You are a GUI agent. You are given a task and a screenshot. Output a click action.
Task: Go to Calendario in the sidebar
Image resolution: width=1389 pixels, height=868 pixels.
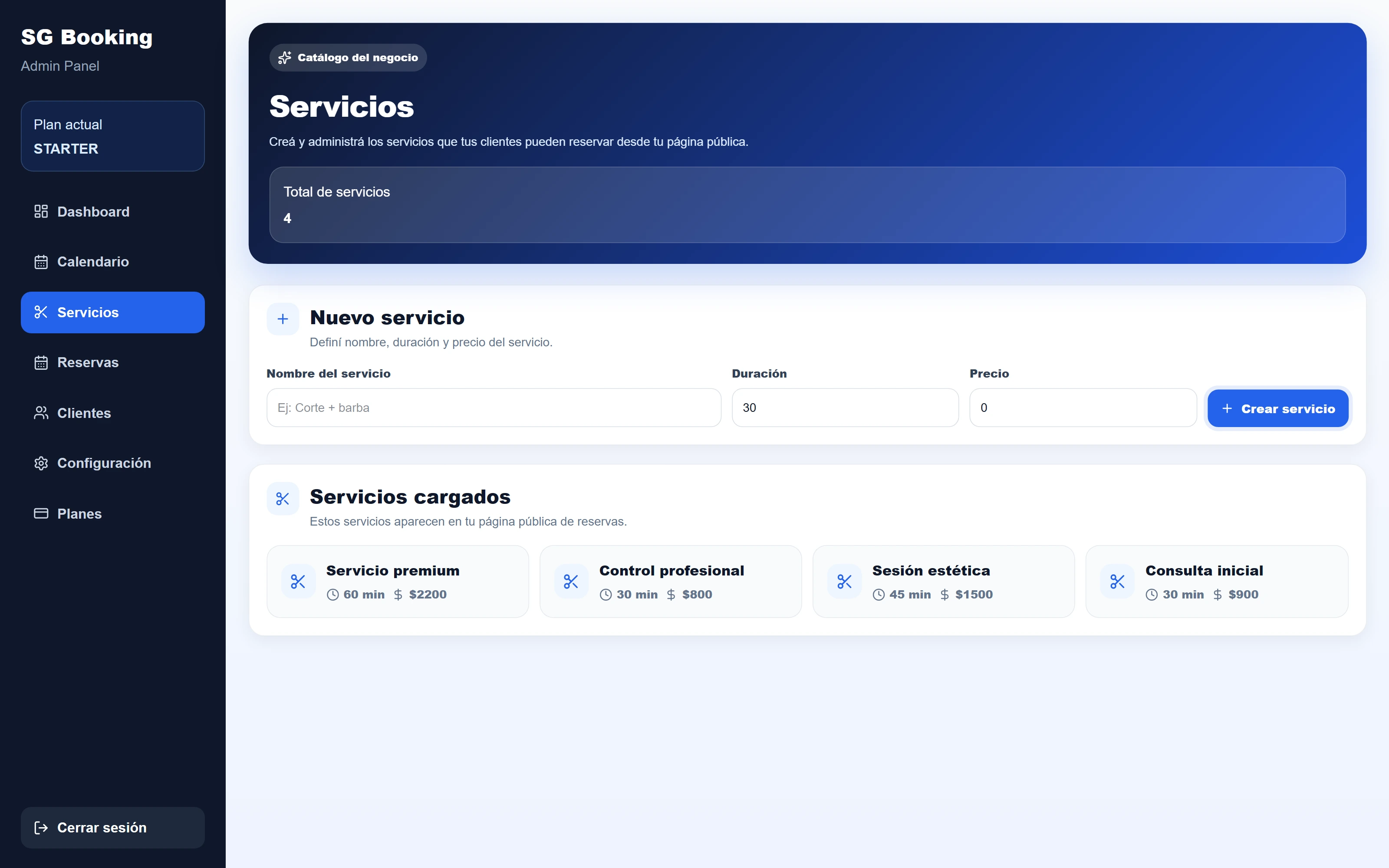pyautogui.click(x=112, y=262)
